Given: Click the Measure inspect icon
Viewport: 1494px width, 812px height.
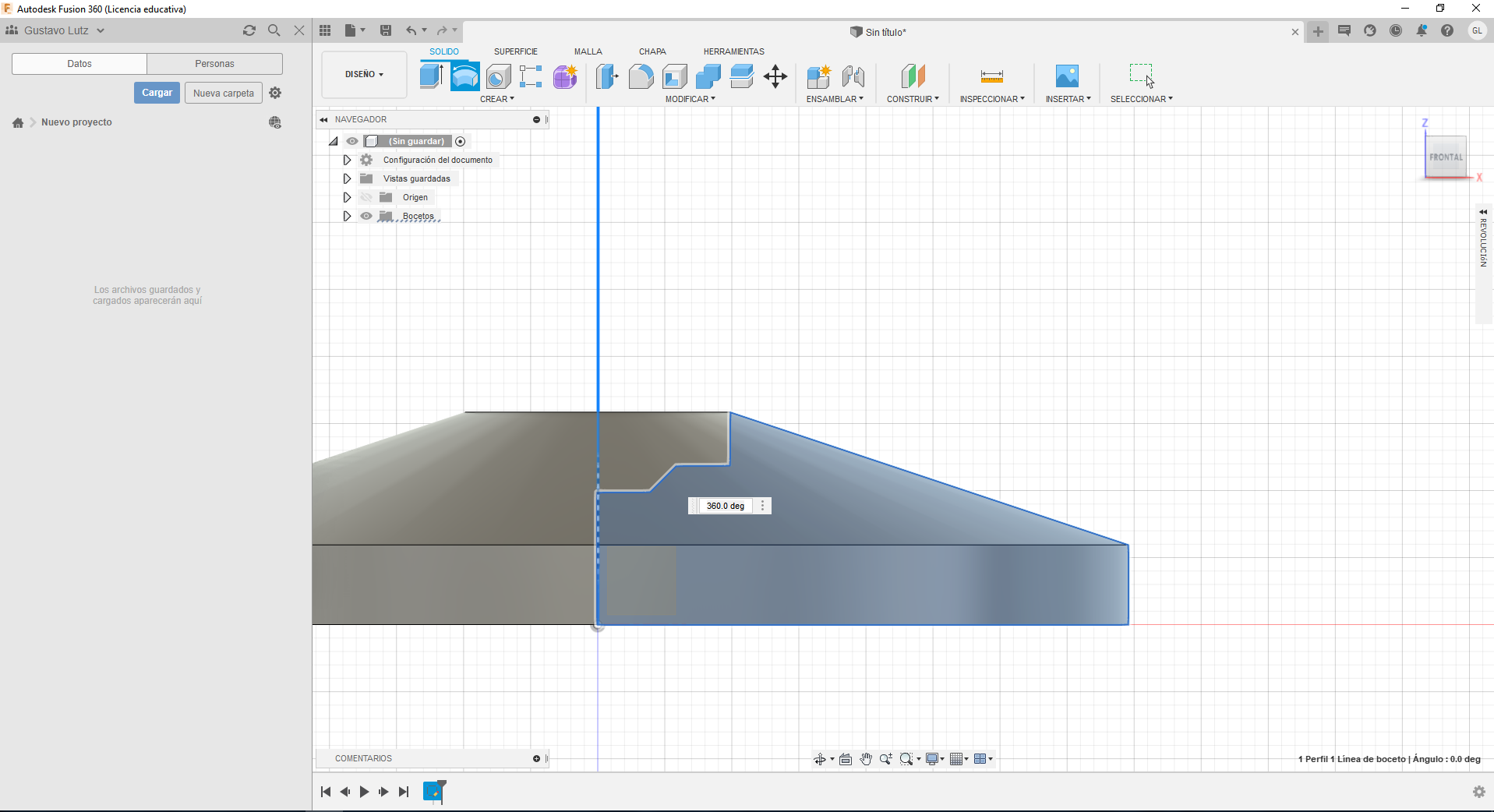Looking at the screenshot, I should (992, 76).
